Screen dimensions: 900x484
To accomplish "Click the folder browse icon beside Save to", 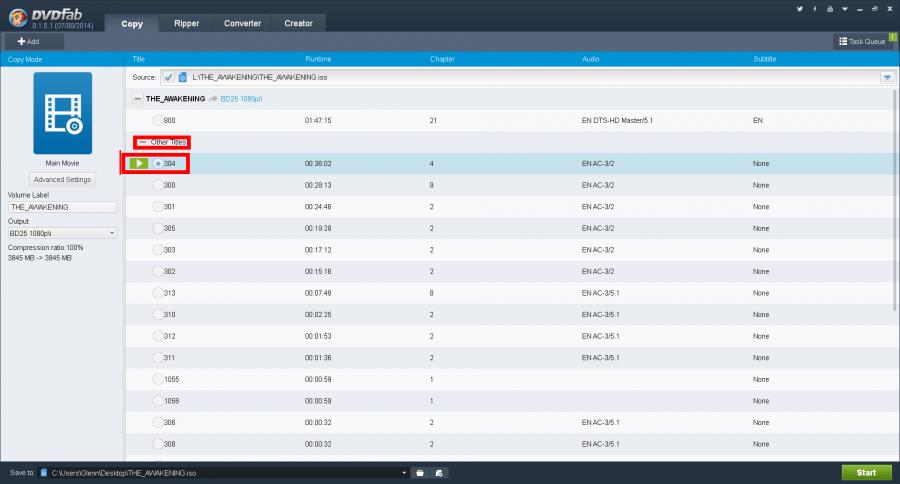I will (x=420, y=472).
